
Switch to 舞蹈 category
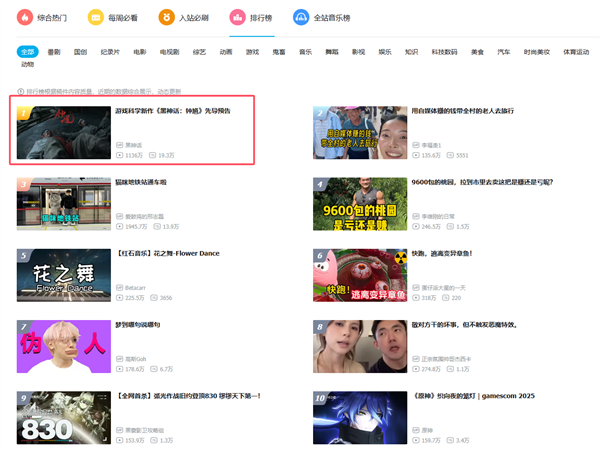332,52
